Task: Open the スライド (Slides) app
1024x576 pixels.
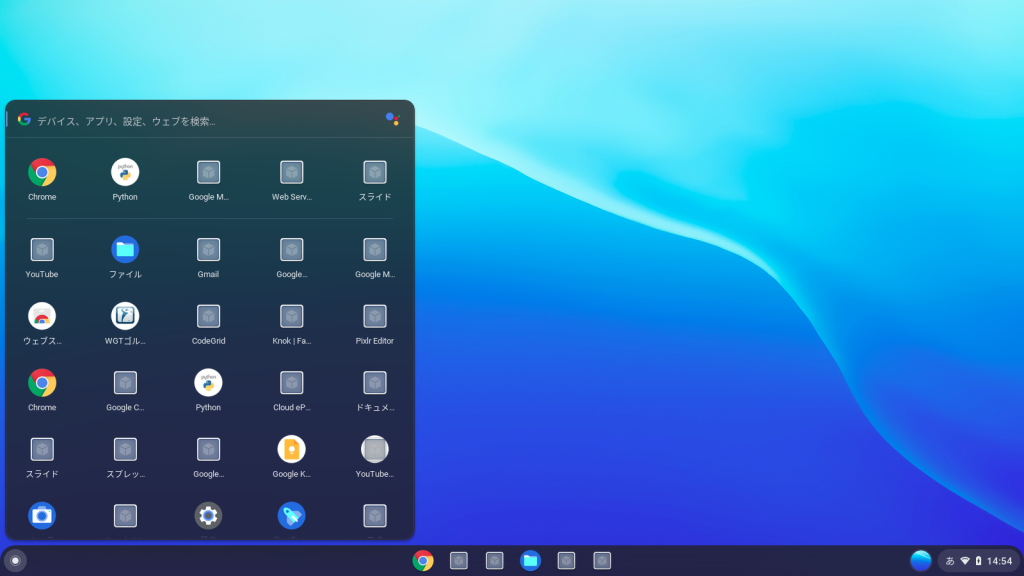Action: tap(374, 171)
